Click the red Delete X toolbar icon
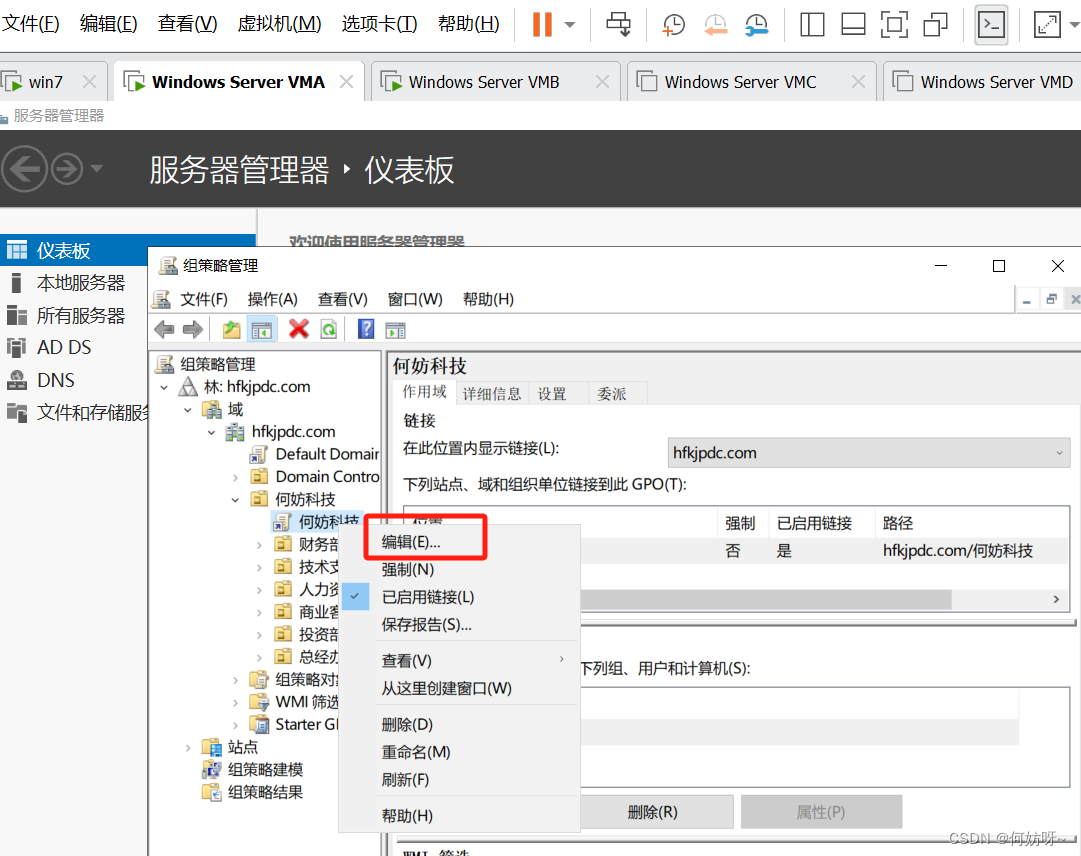1081x856 pixels. click(298, 330)
